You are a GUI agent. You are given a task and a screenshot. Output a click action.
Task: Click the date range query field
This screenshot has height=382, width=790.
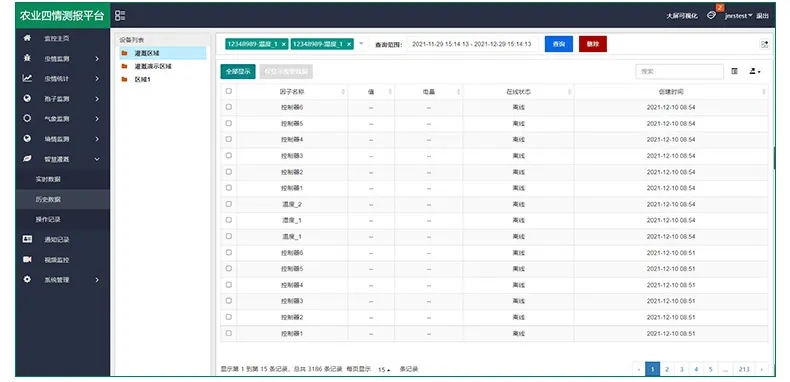coord(472,44)
